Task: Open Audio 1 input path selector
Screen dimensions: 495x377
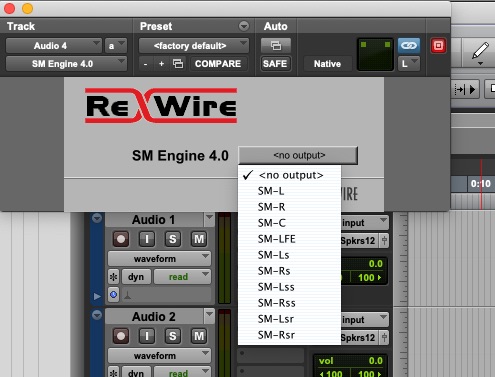Action: click(365, 222)
